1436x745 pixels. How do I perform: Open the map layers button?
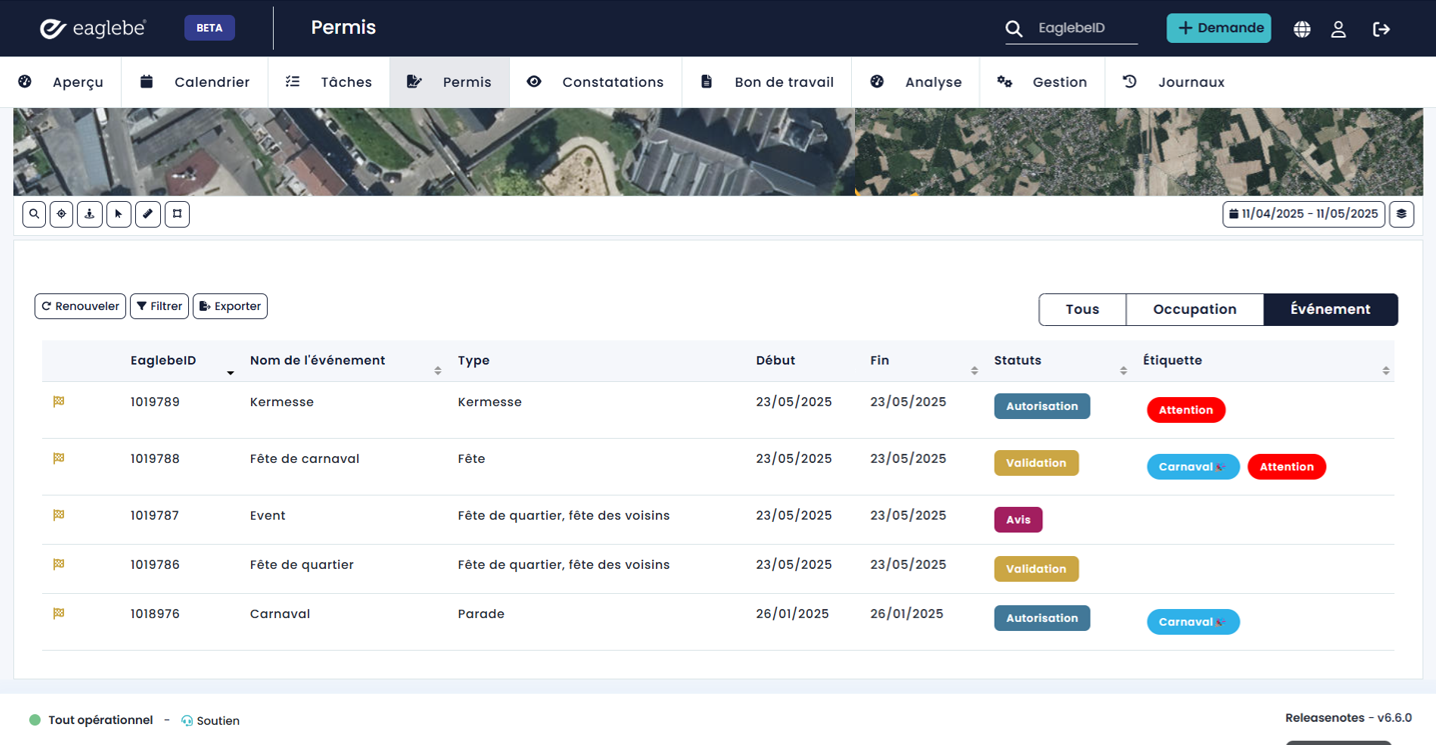coord(1402,214)
